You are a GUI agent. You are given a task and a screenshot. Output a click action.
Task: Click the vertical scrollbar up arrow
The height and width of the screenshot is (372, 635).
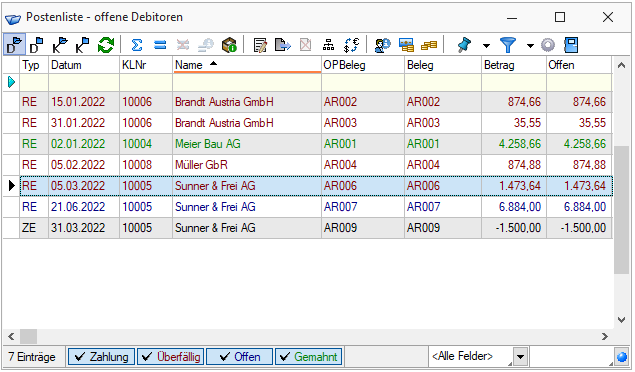coord(621,65)
